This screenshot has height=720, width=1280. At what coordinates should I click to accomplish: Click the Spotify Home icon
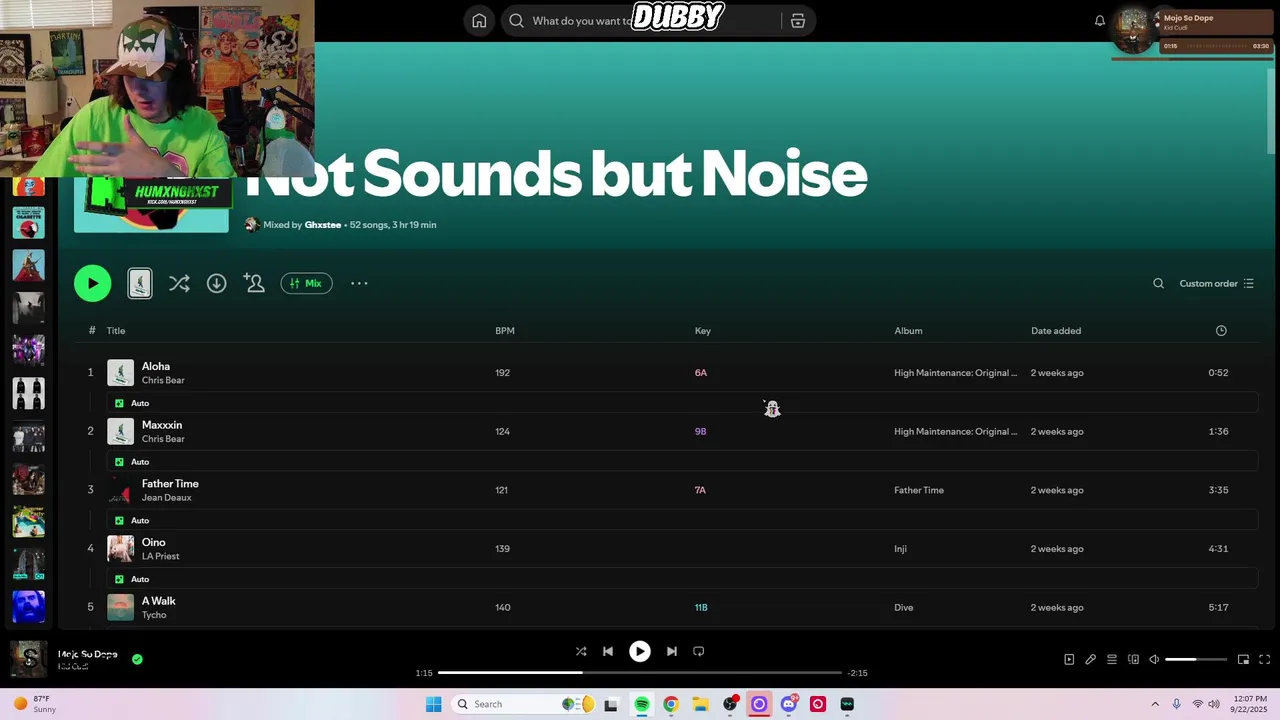coord(479,21)
